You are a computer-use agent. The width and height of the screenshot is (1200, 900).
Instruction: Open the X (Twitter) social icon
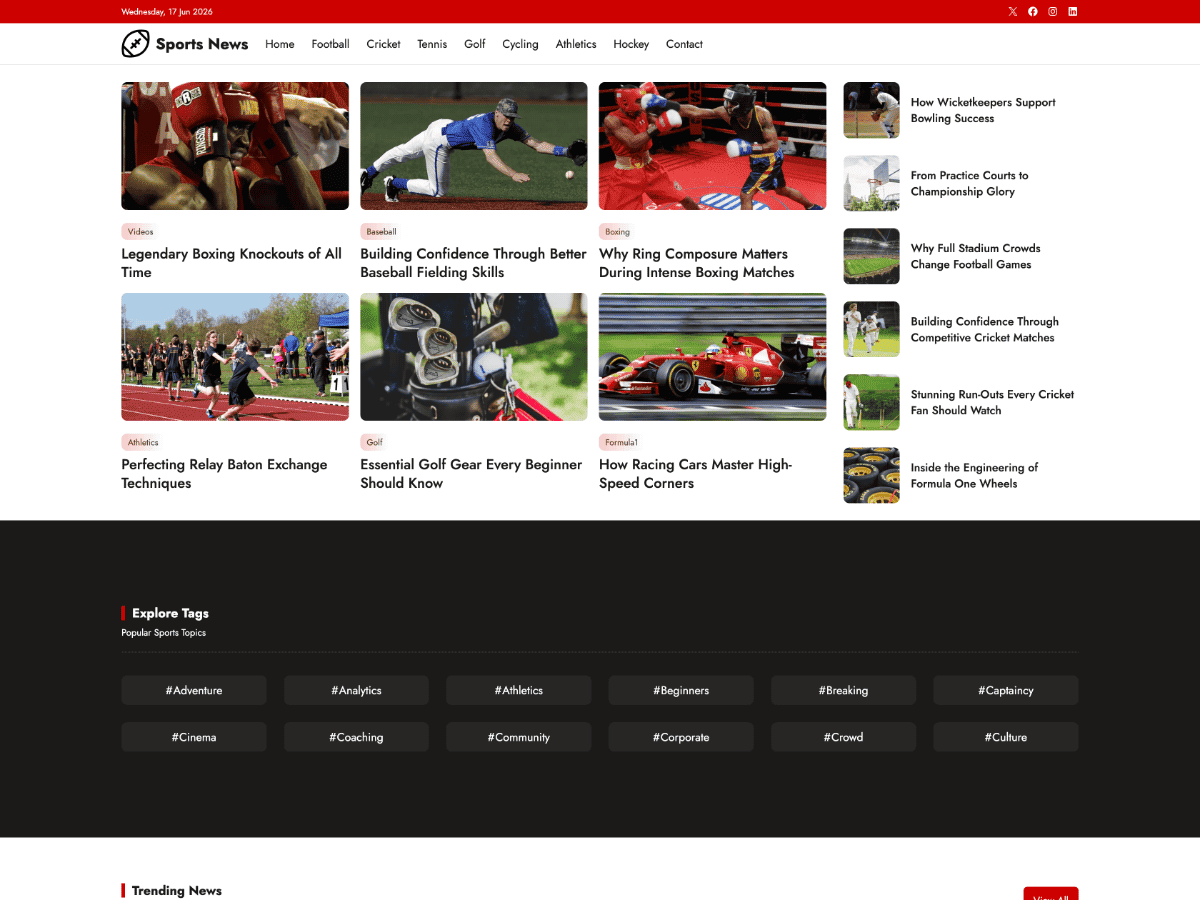1012,12
